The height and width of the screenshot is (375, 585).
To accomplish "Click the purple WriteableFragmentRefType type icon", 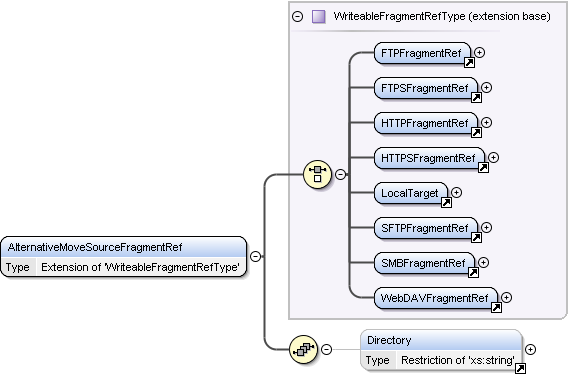I will click(x=318, y=16).
